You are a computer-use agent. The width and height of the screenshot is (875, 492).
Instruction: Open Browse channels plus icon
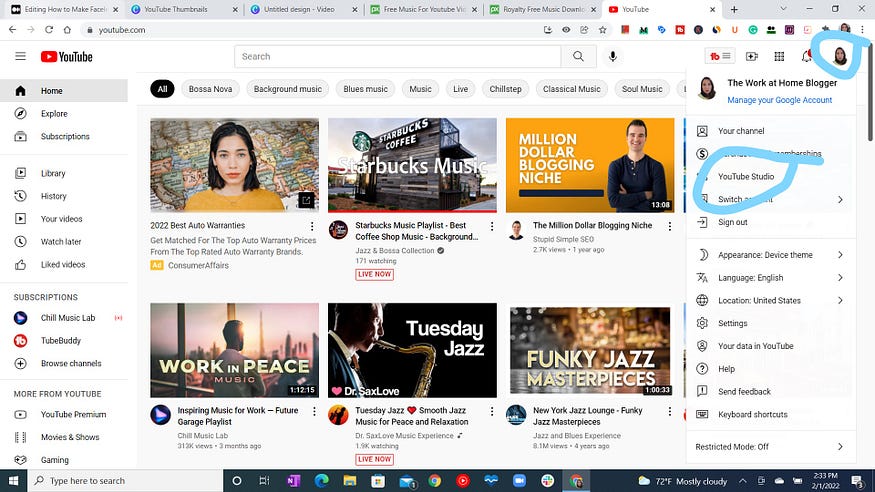[21, 363]
